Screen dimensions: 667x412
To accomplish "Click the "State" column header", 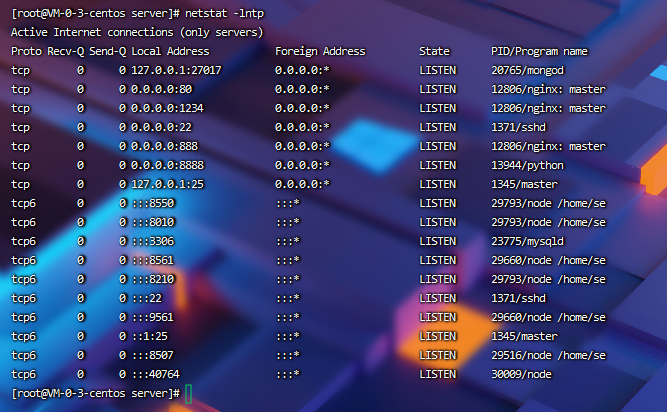I will click(x=435, y=51).
